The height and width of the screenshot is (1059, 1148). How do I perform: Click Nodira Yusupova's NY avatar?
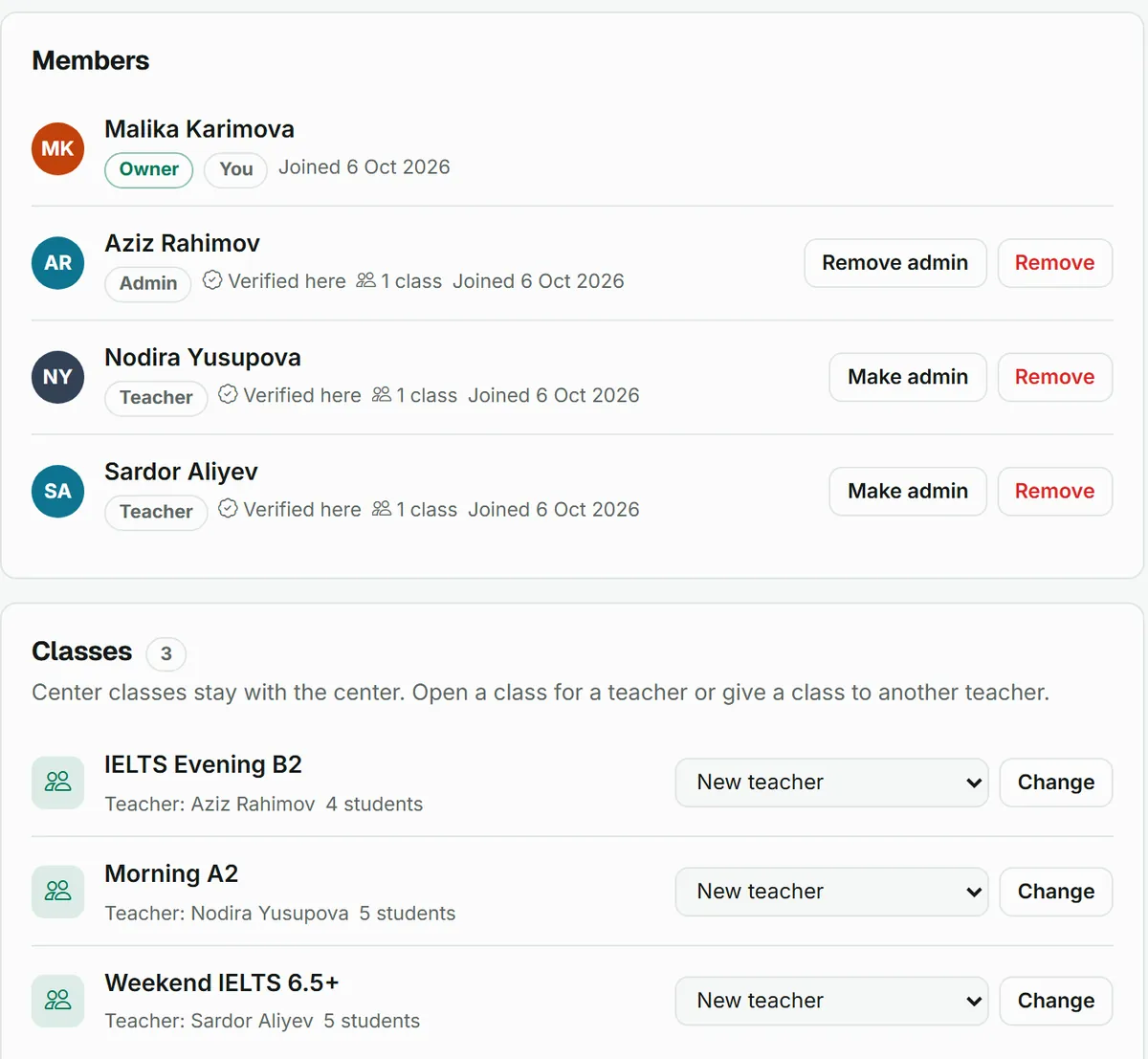click(58, 377)
